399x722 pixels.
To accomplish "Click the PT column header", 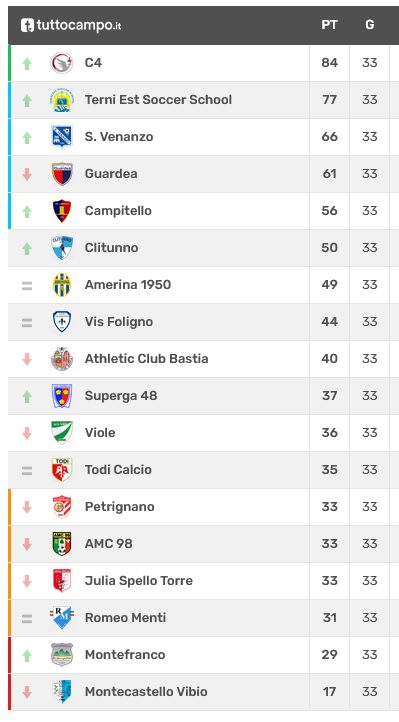I will [330, 25].
